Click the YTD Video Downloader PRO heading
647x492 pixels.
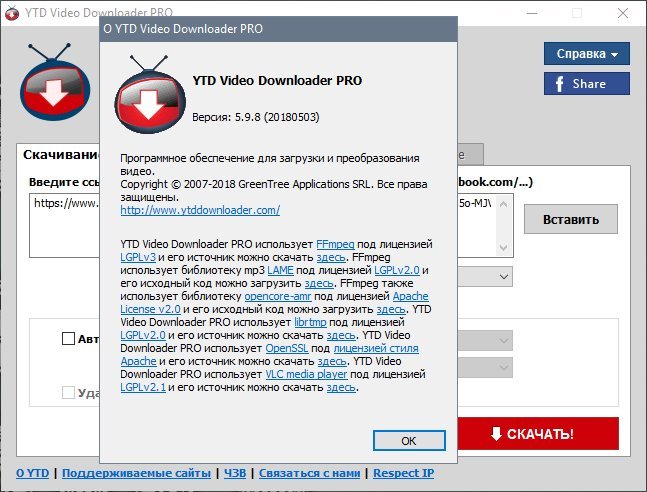277,80
